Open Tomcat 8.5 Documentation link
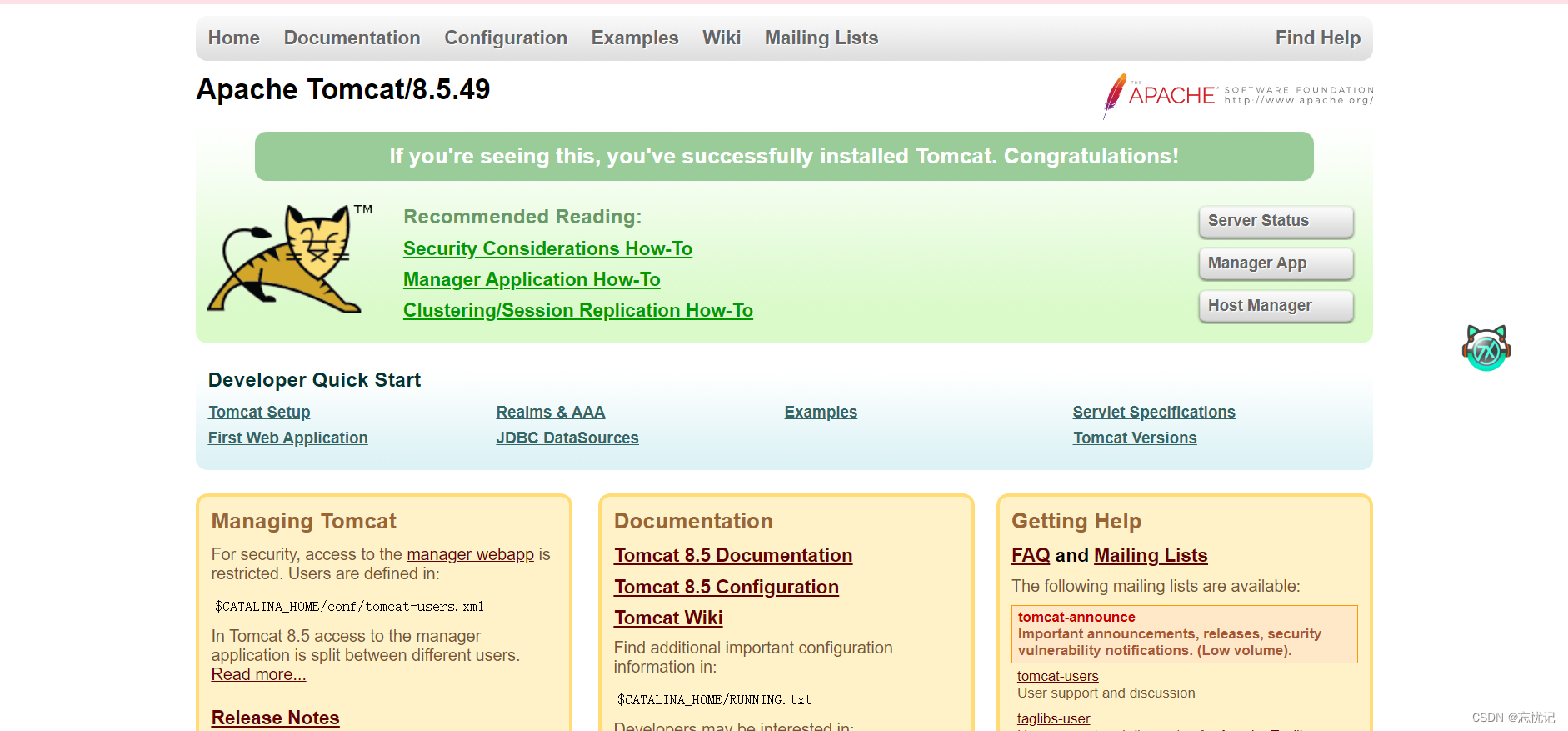This screenshot has width=1568, height=731. tap(733, 555)
